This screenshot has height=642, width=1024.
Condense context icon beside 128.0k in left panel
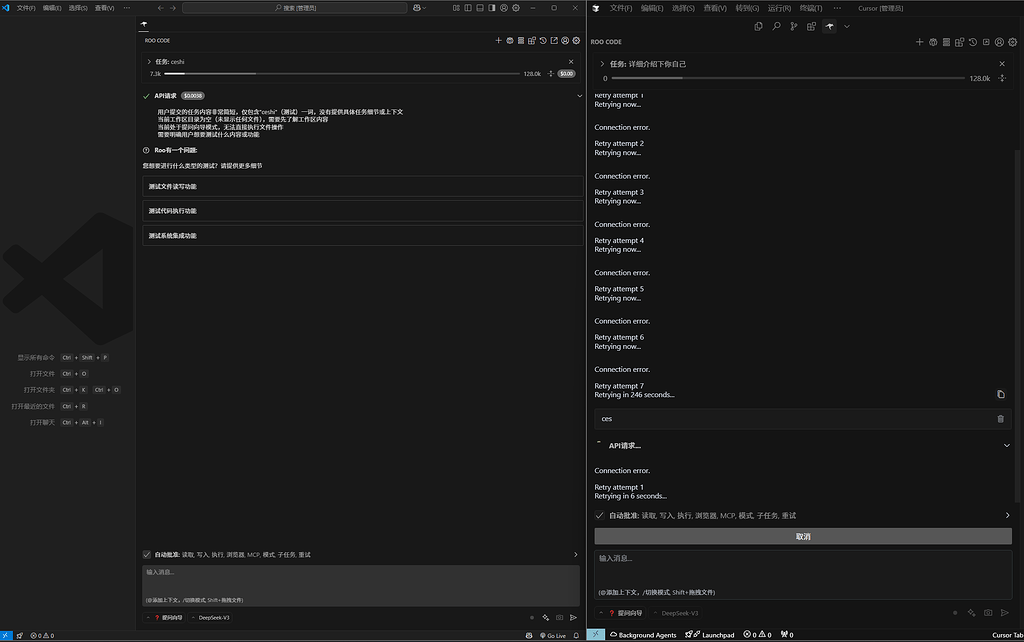(551, 74)
